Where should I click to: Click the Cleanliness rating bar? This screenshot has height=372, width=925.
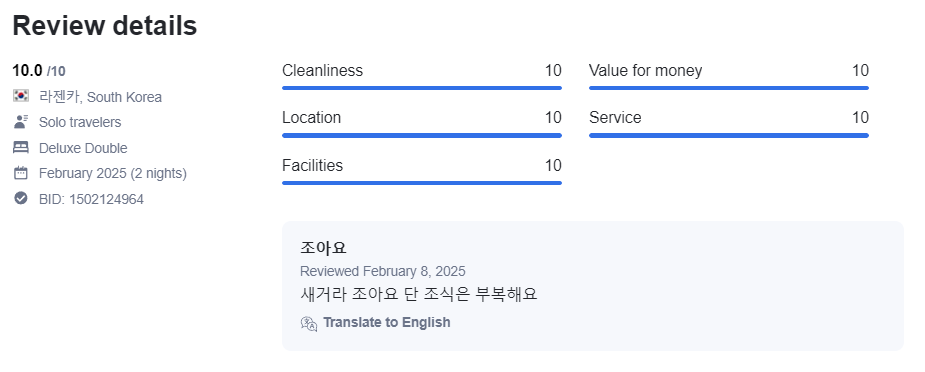tap(422, 88)
